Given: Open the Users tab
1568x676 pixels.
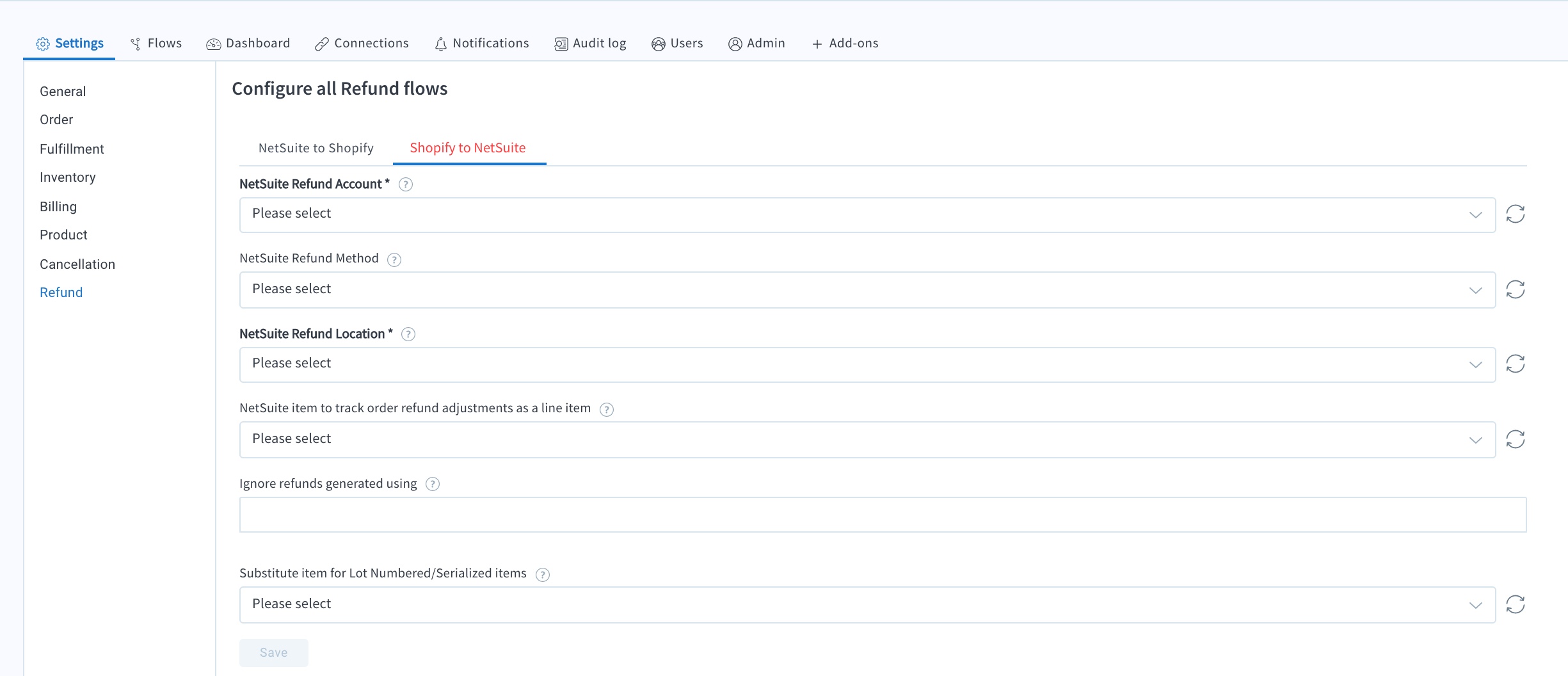Looking at the screenshot, I should tap(677, 44).
